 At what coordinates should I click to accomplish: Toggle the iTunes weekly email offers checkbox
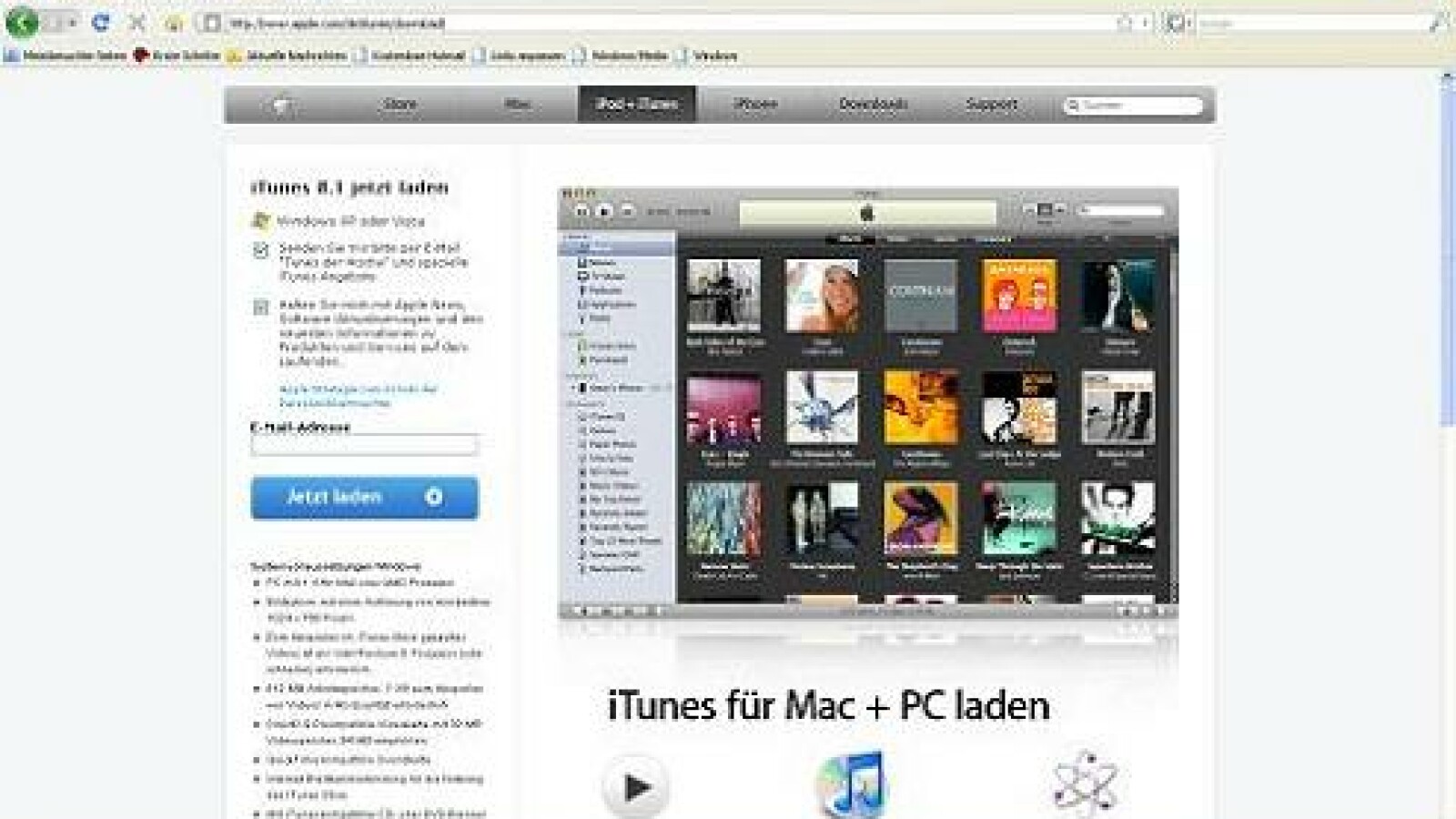261,250
